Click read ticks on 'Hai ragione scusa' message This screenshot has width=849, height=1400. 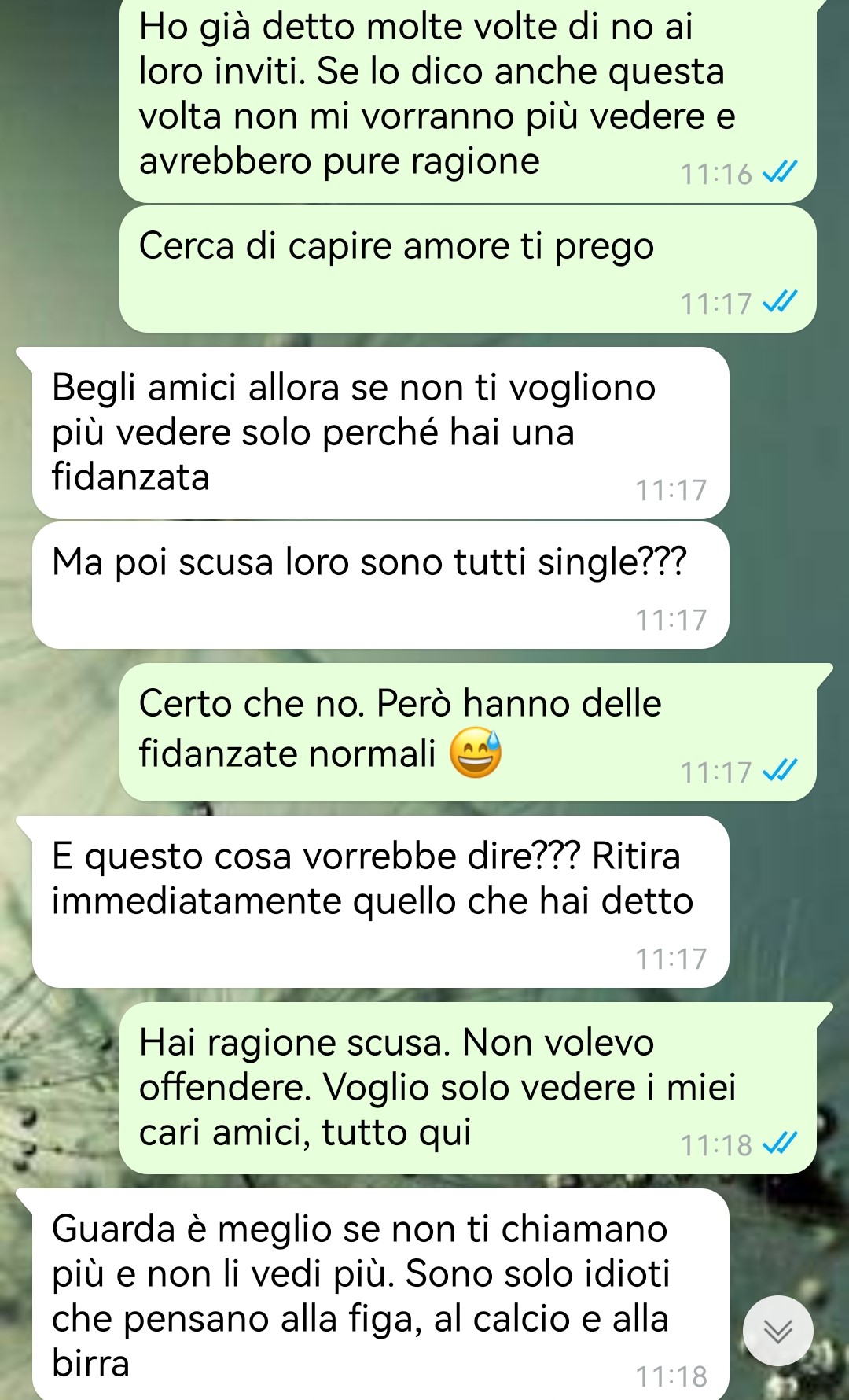pyautogui.click(x=781, y=1144)
